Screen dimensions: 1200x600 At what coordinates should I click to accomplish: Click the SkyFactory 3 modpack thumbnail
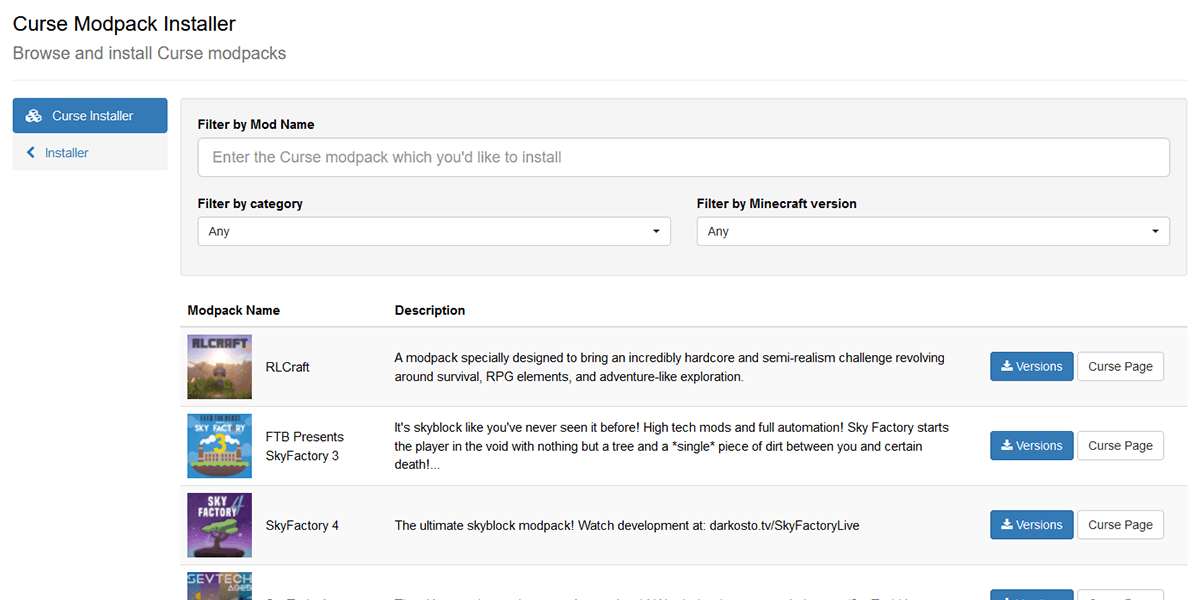219,446
